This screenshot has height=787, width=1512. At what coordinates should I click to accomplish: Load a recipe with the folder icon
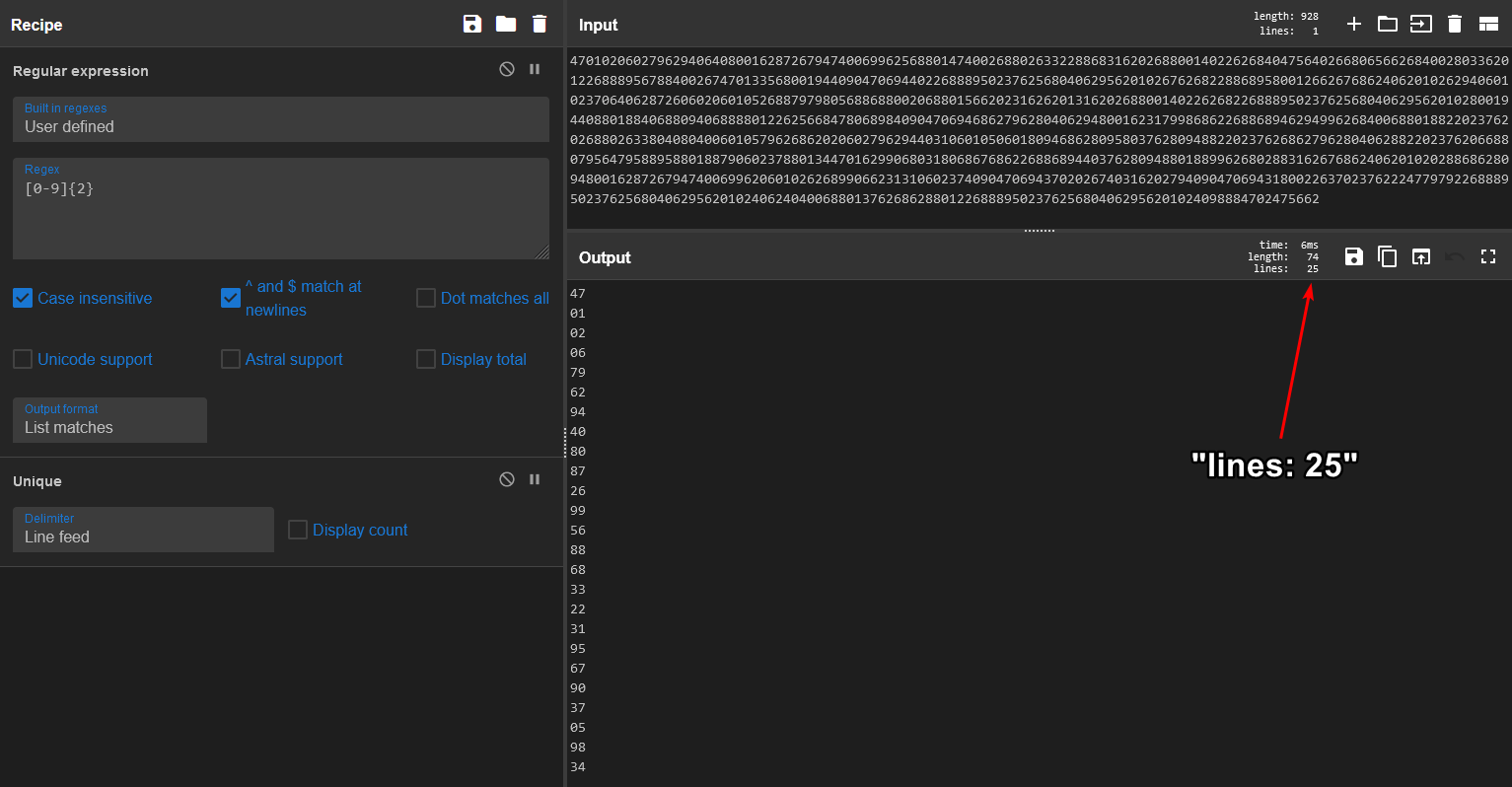pos(506,24)
